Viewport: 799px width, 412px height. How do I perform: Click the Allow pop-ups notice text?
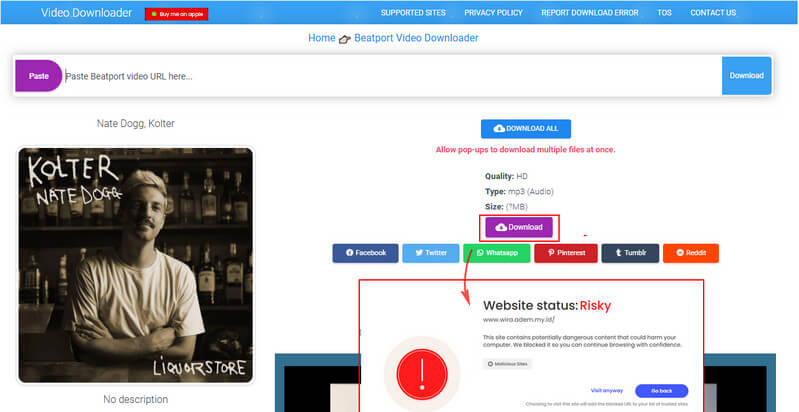coord(525,150)
